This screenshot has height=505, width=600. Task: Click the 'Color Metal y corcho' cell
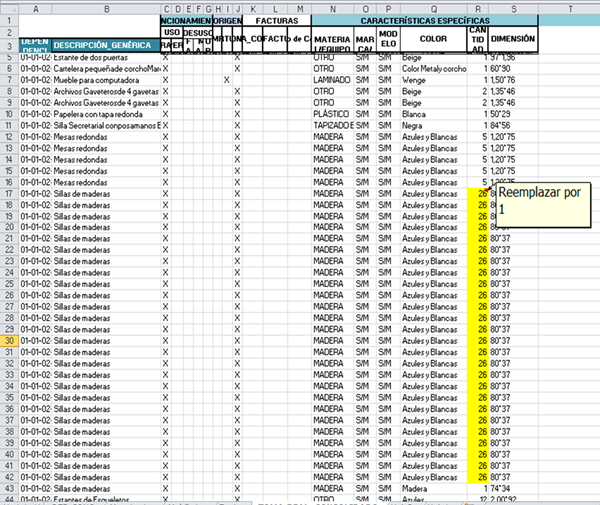[x=432, y=68]
